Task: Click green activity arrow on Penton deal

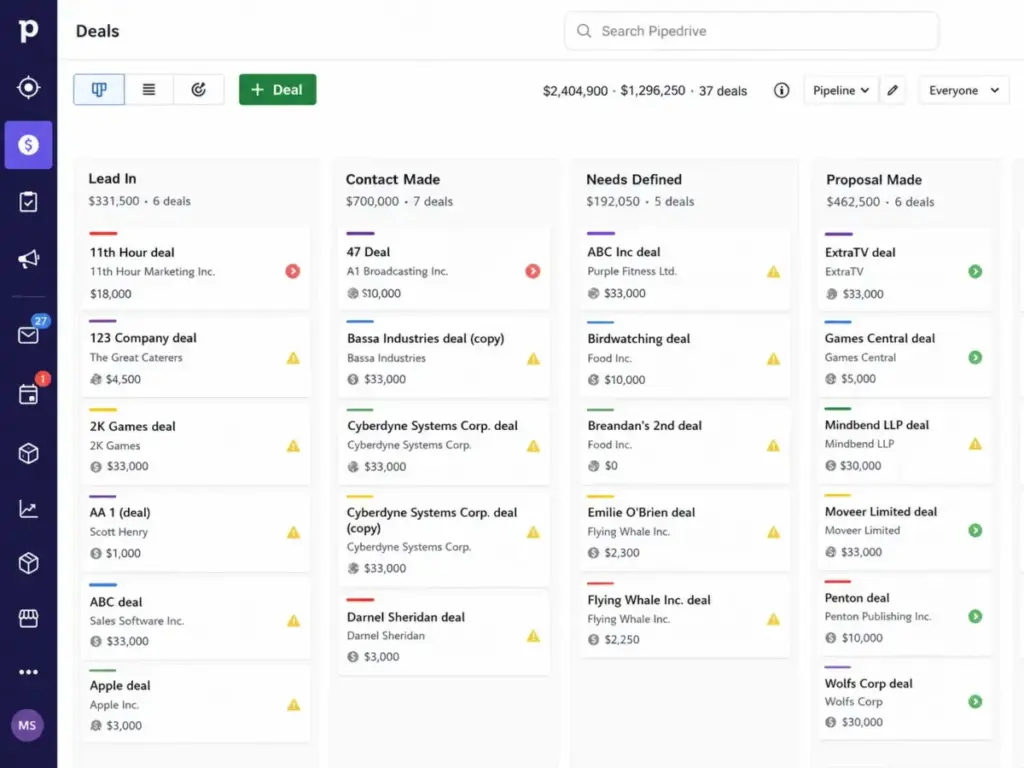Action: click(x=975, y=616)
